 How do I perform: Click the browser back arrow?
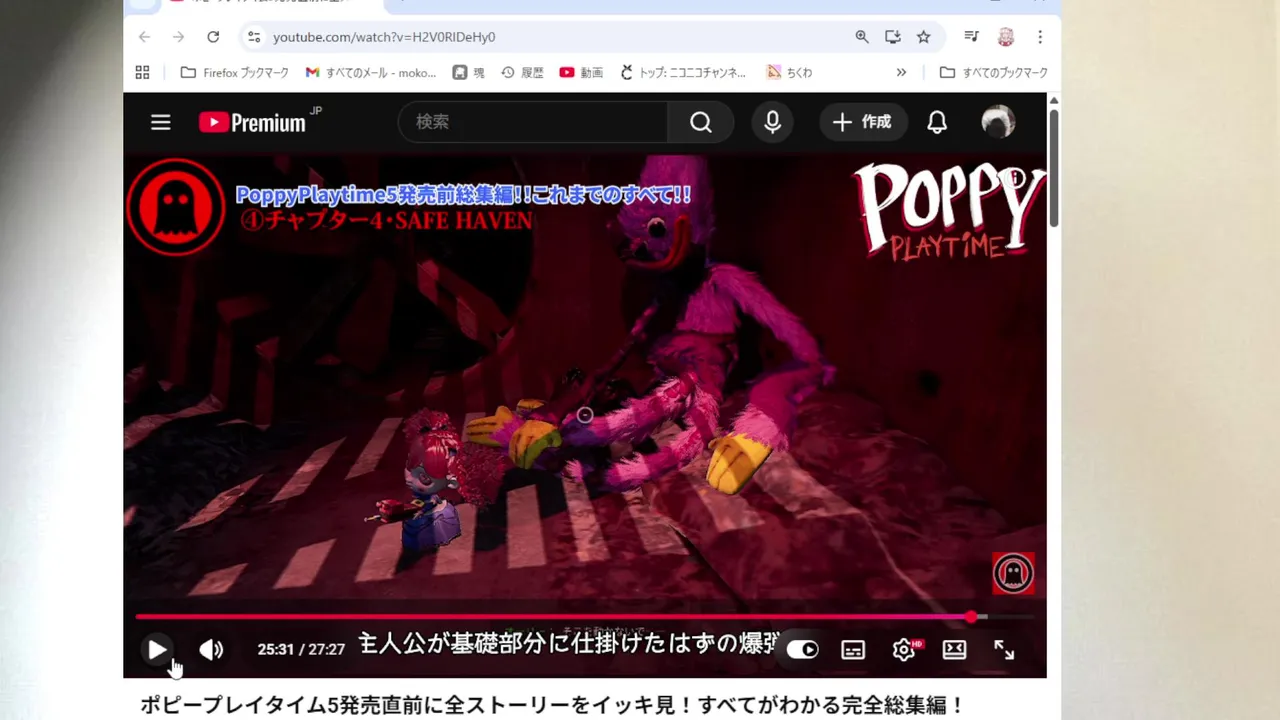pyautogui.click(x=145, y=37)
